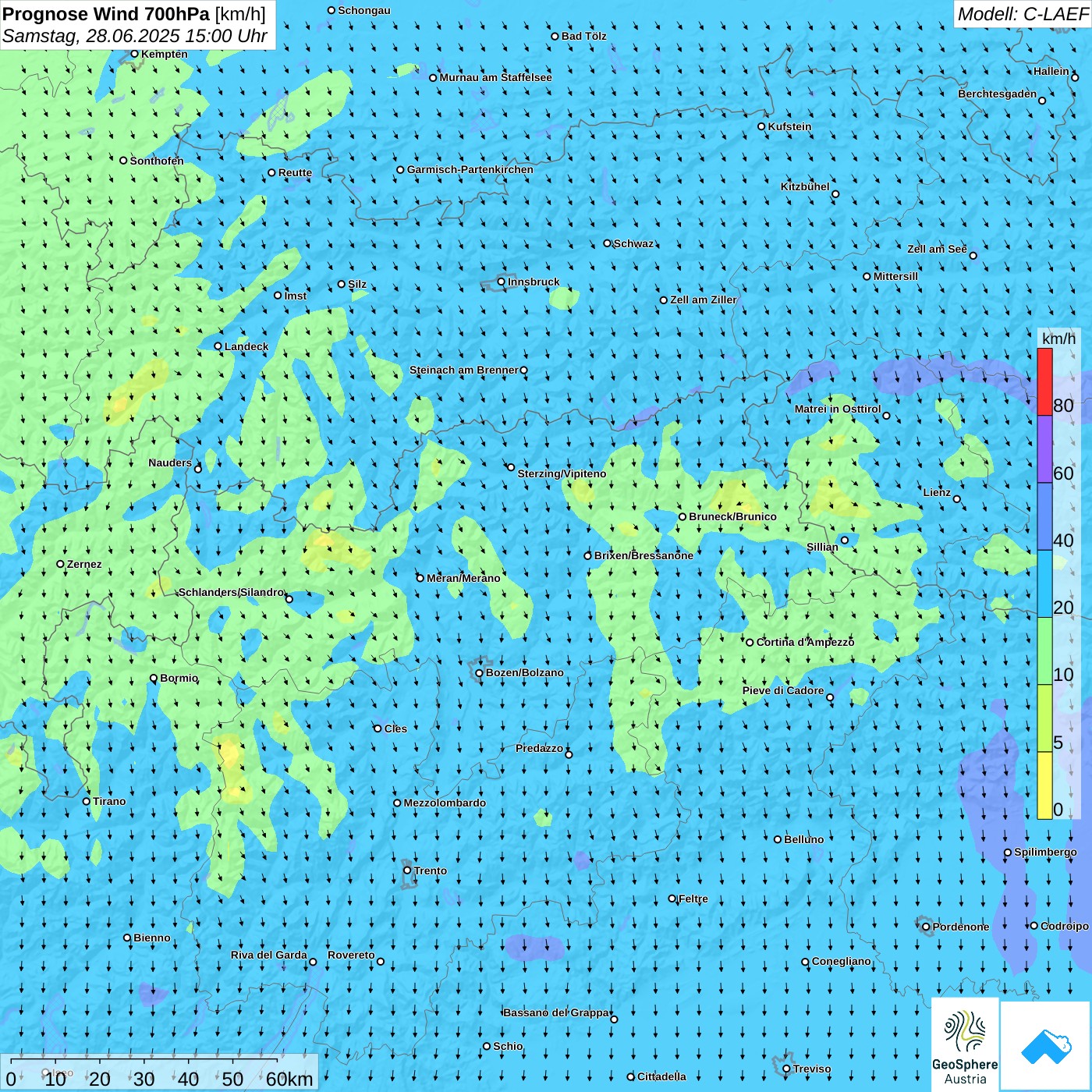Image resolution: width=1092 pixels, height=1092 pixels.
Task: Click the Cortina d'Ampezzo label
Action: point(805,642)
